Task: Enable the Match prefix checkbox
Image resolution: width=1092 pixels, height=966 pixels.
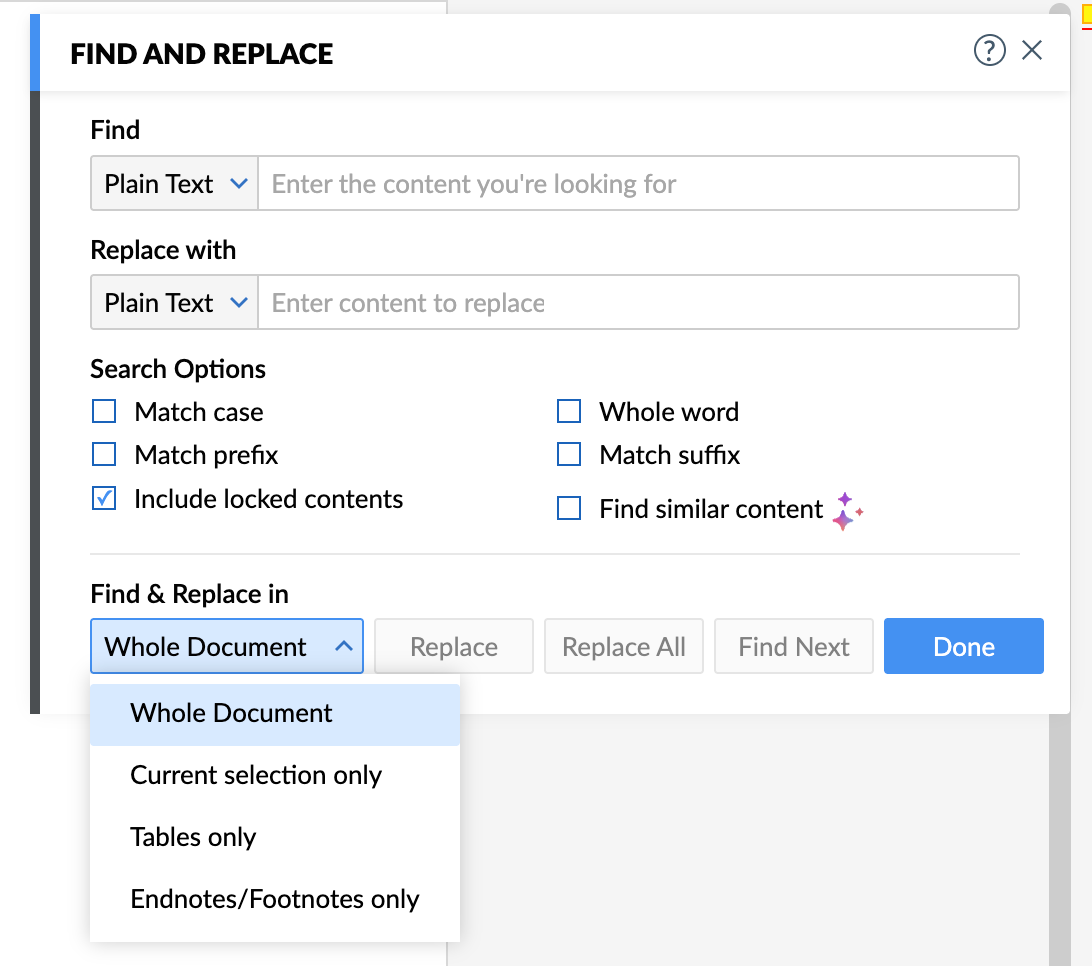Action: (x=104, y=455)
